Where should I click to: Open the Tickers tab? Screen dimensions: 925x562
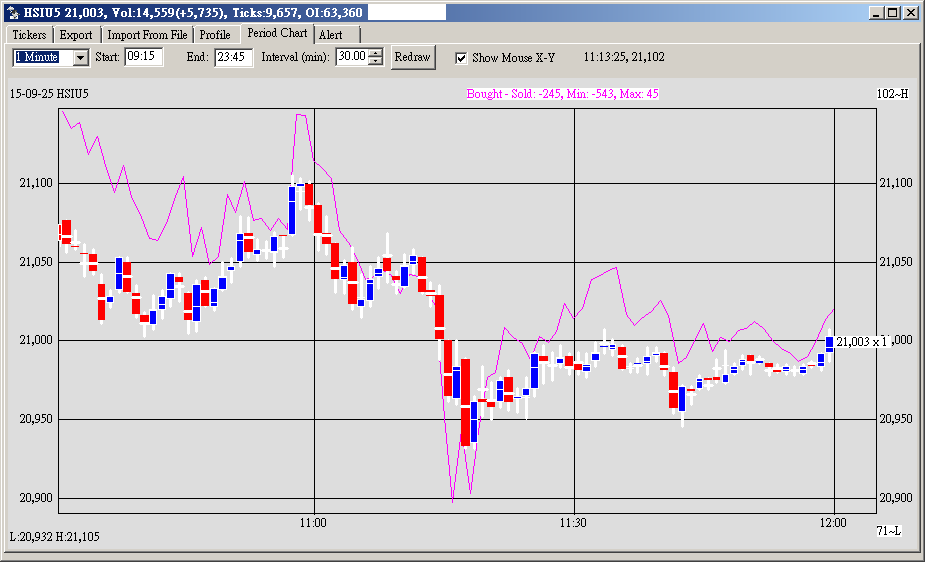pos(29,35)
